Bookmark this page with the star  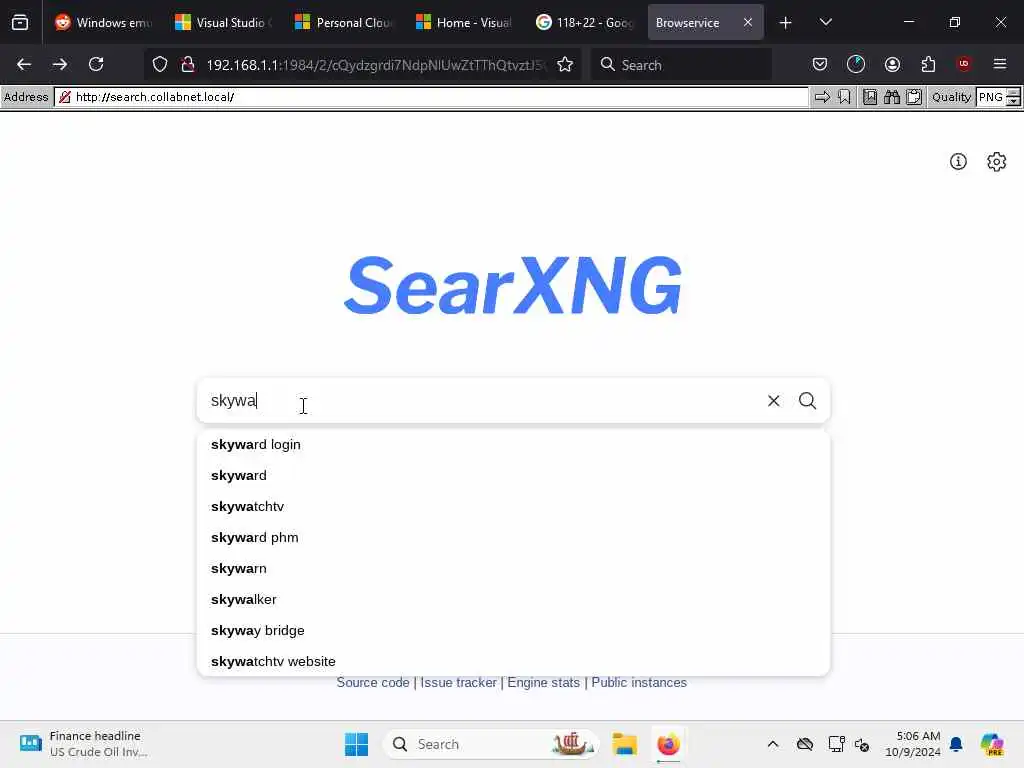tap(565, 64)
